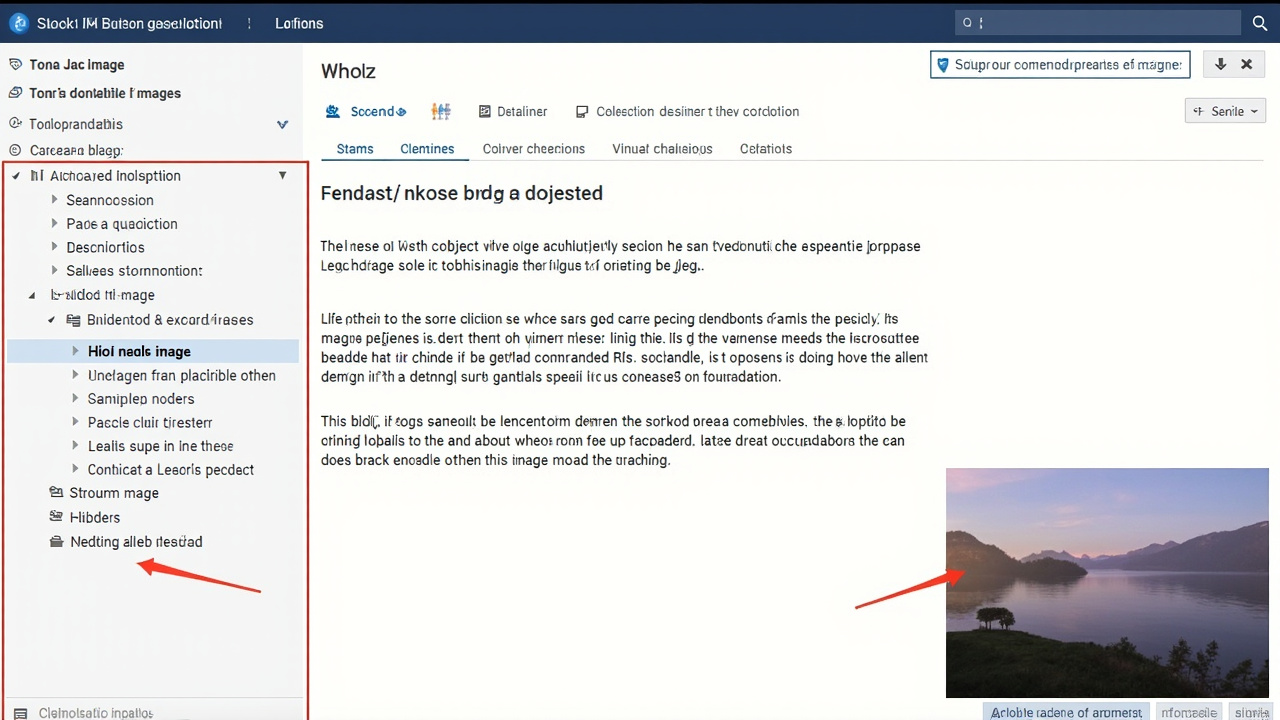The image size is (1280, 720).
Task: Click the Detaliner icon in toolbar
Action: [485, 112]
